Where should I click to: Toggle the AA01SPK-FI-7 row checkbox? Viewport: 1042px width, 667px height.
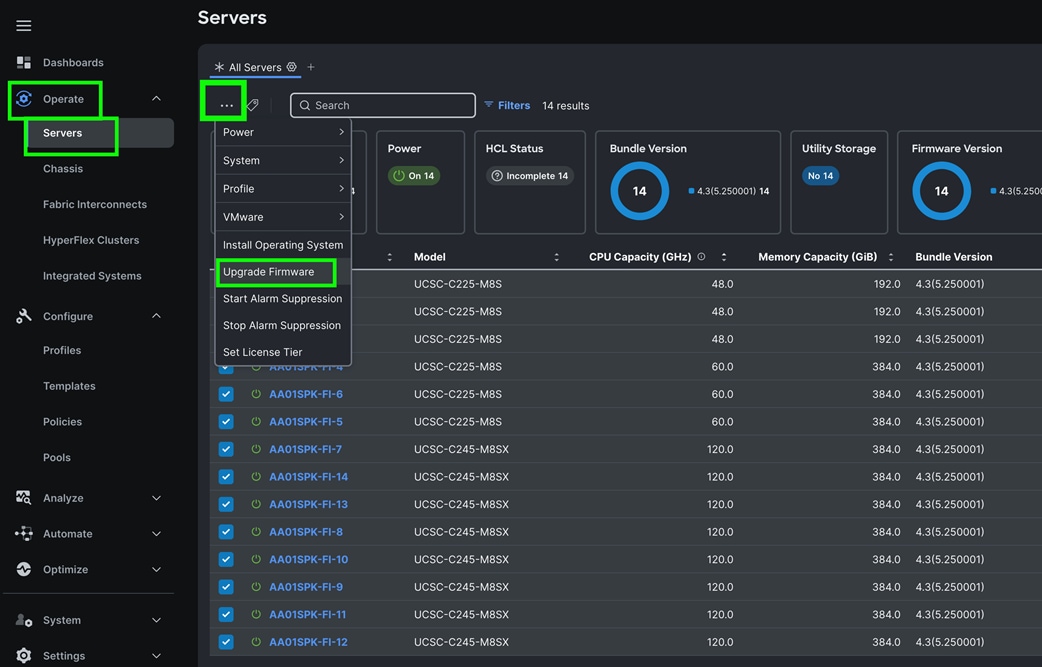(x=226, y=449)
